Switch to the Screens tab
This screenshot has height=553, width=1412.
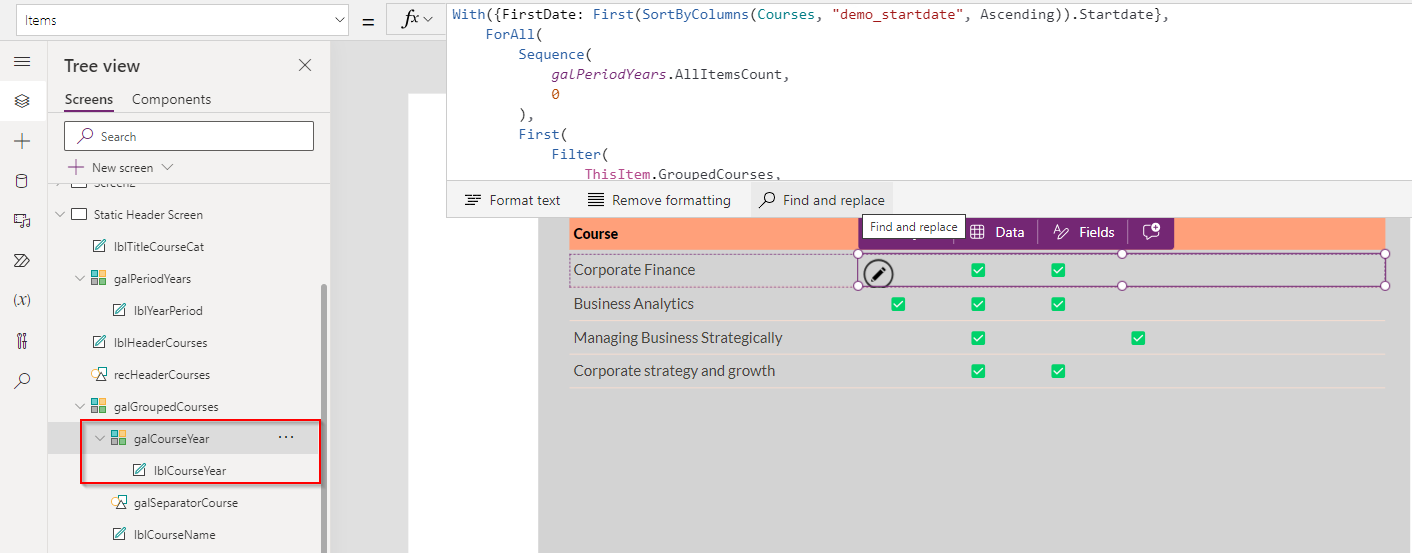click(89, 99)
